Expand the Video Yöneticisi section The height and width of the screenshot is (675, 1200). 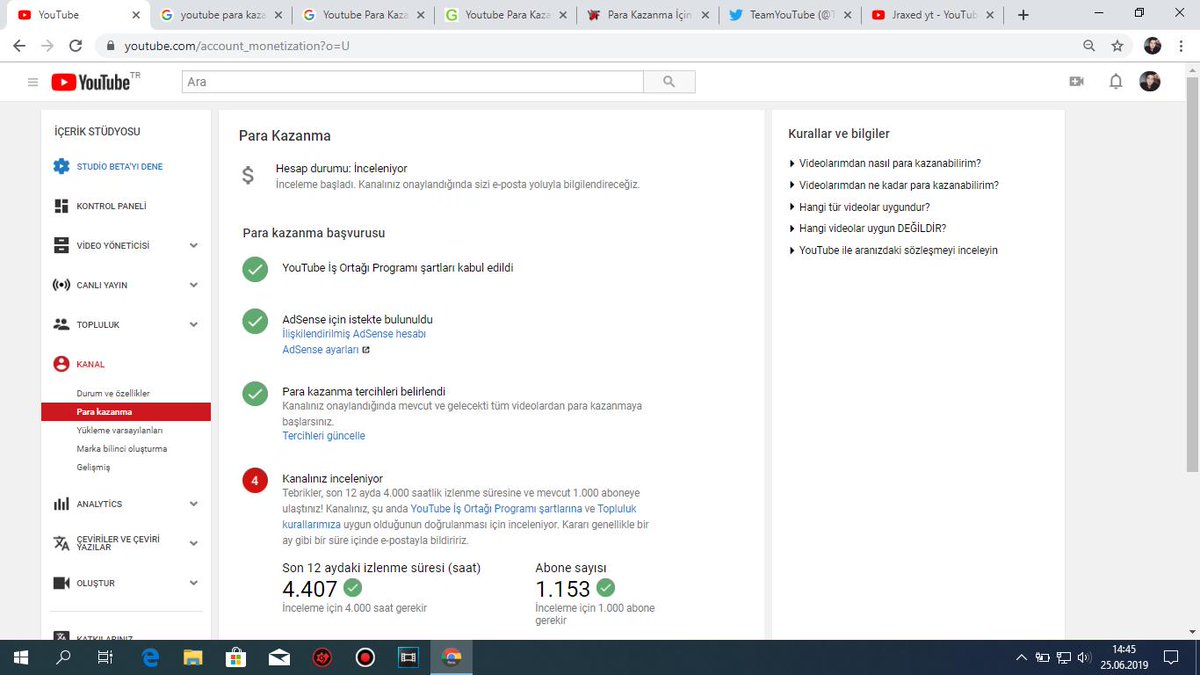(x=194, y=245)
